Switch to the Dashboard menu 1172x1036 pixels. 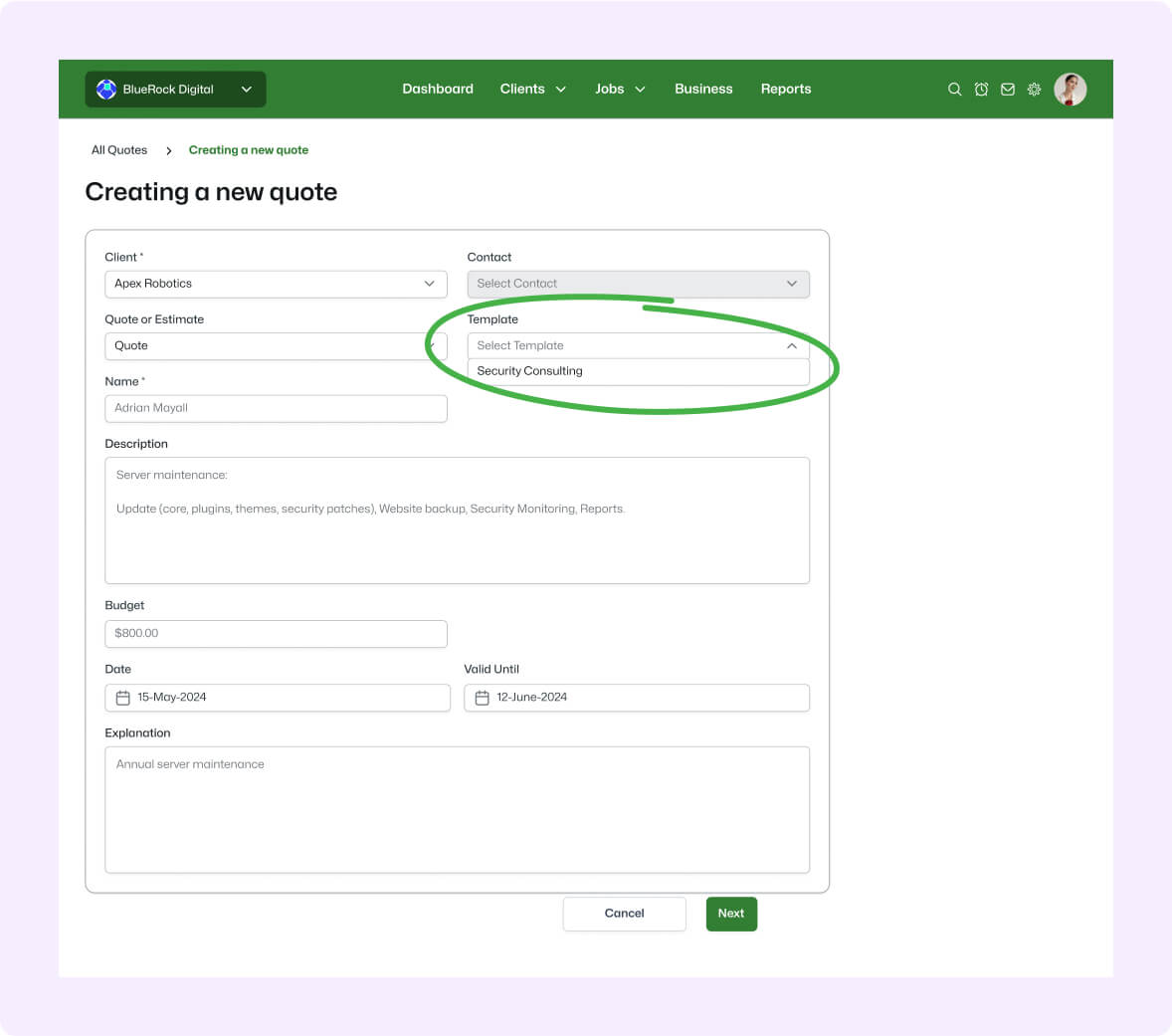coord(438,89)
